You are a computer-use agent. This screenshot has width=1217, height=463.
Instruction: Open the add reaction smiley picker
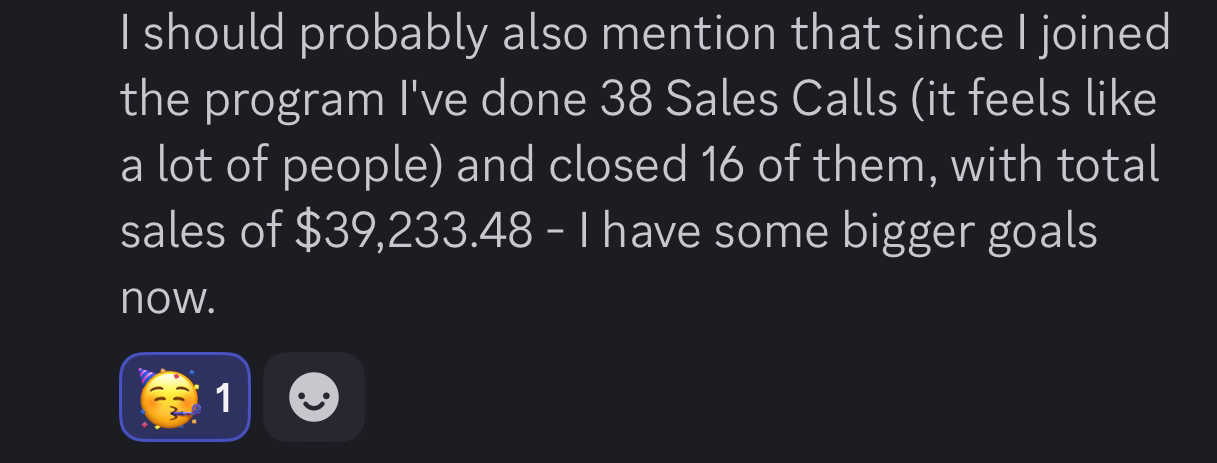coord(314,397)
